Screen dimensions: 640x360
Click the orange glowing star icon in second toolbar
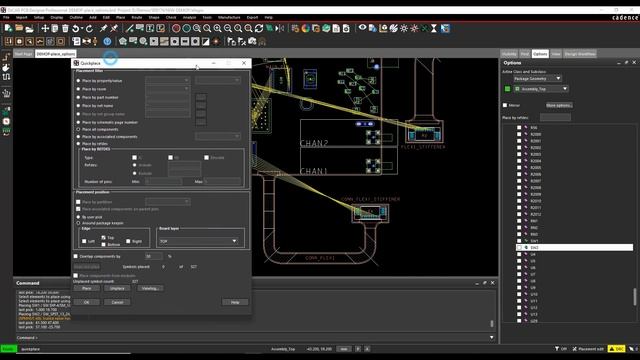point(216,41)
